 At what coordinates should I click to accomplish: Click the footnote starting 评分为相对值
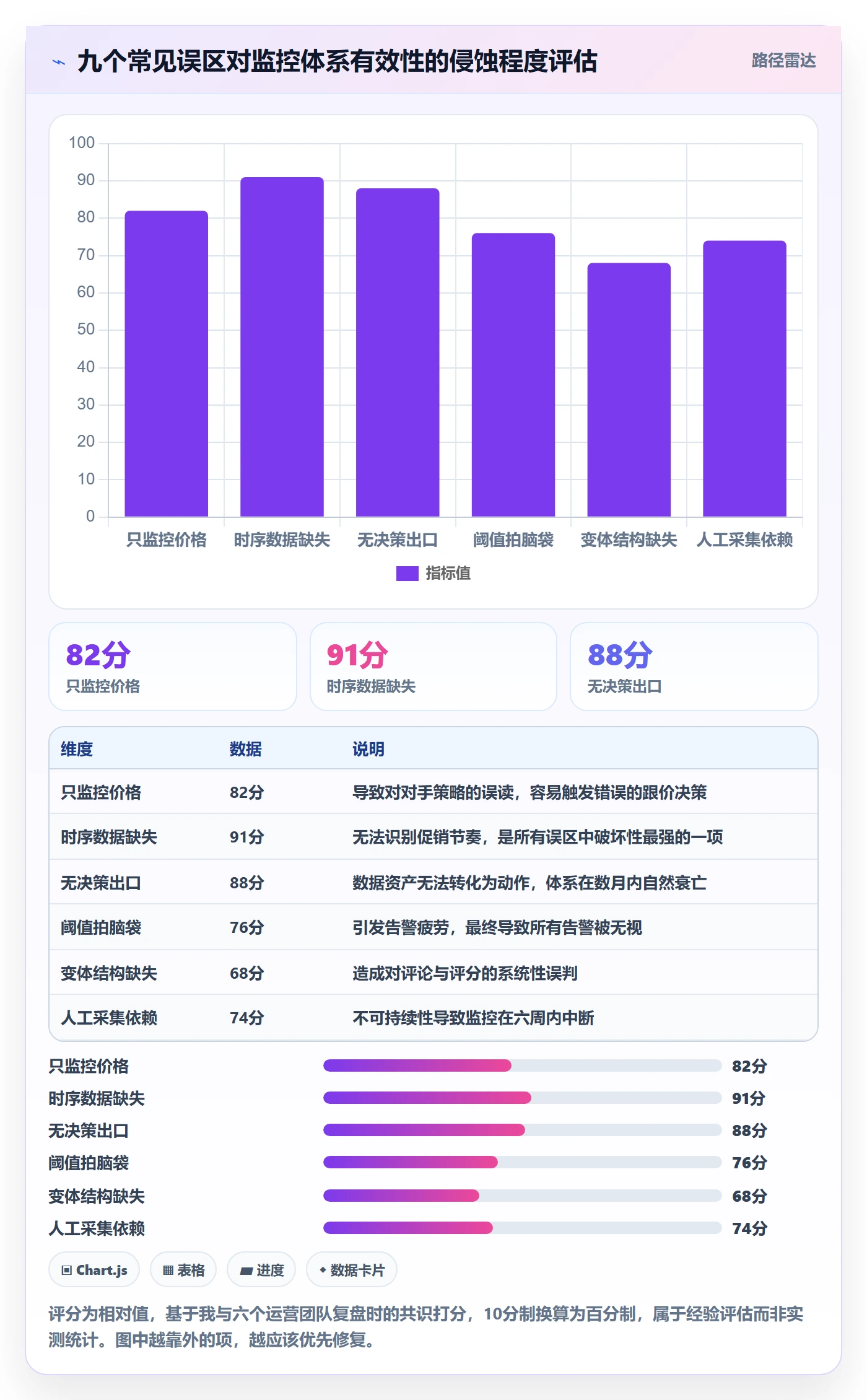(426, 1327)
